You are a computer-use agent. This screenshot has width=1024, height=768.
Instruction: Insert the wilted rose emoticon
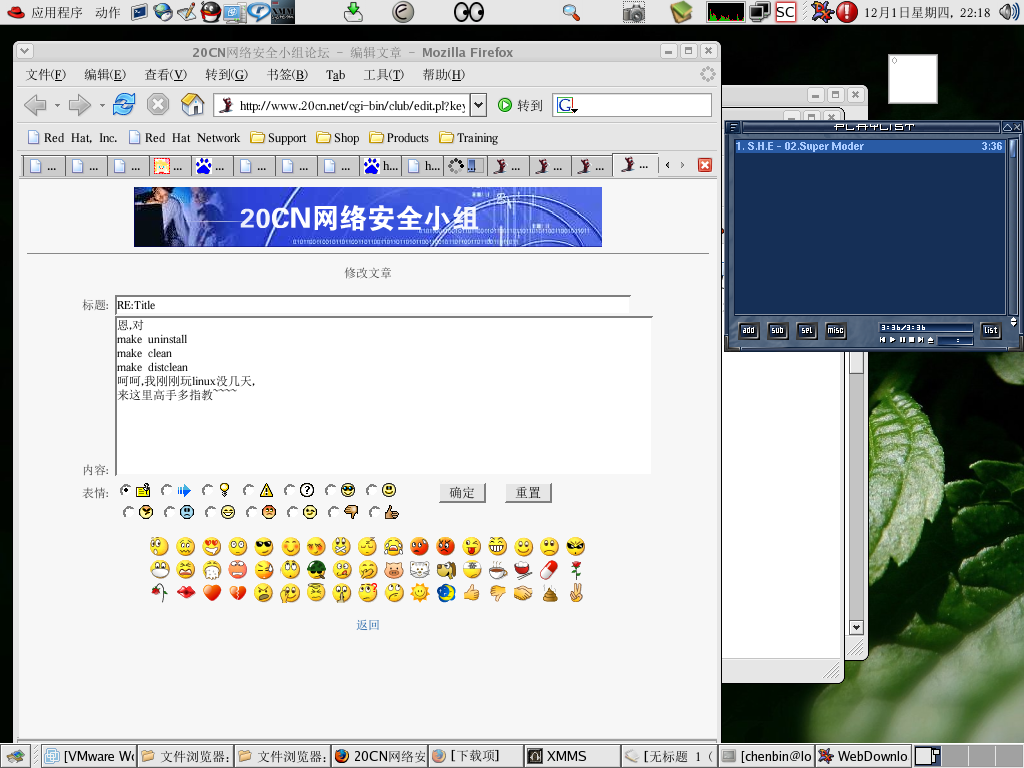tap(159, 593)
